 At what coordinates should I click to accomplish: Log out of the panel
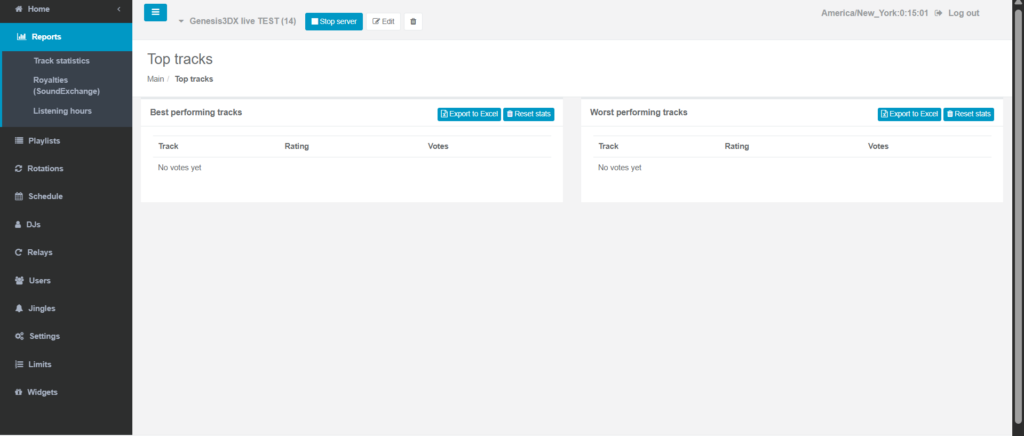click(957, 13)
